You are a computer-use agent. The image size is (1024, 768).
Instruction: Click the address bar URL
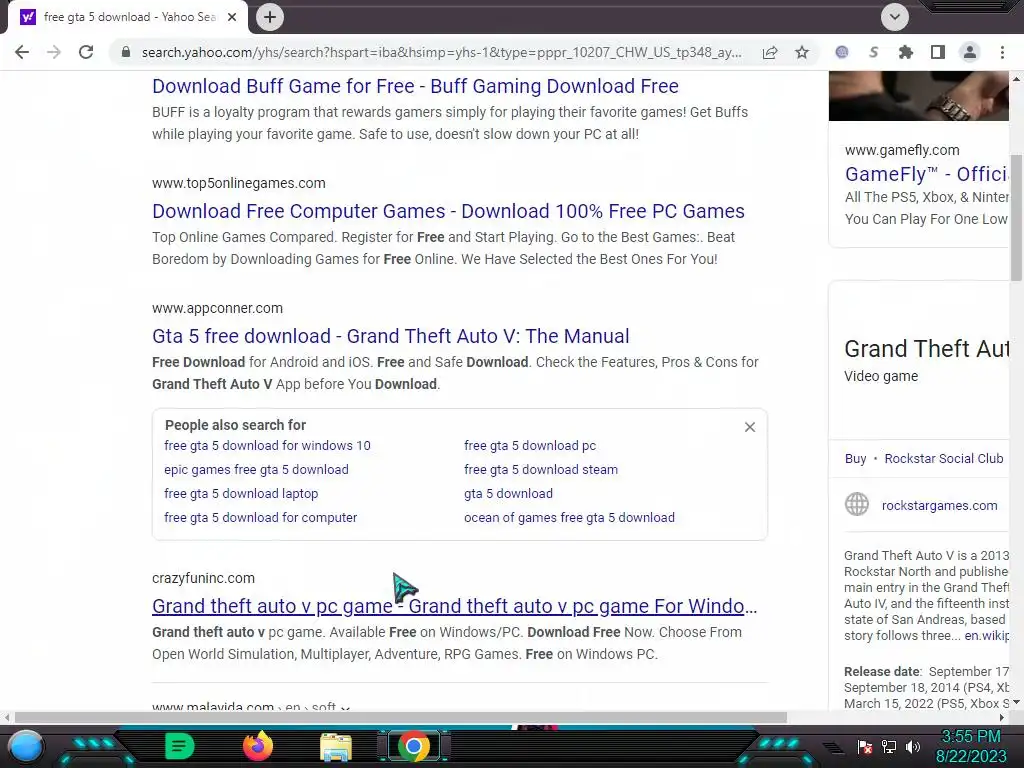click(441, 52)
